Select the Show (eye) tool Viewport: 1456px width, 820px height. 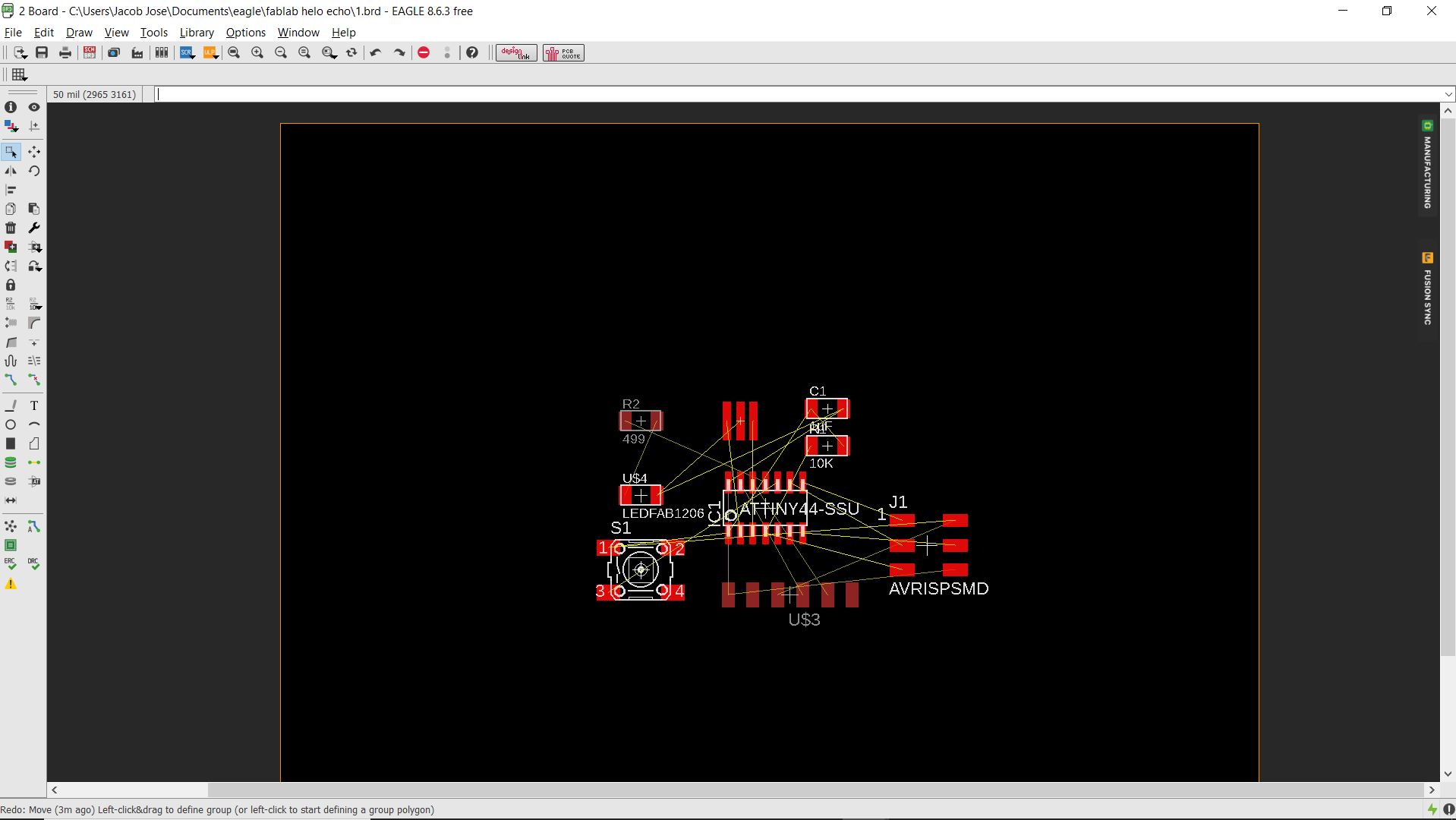point(34,107)
